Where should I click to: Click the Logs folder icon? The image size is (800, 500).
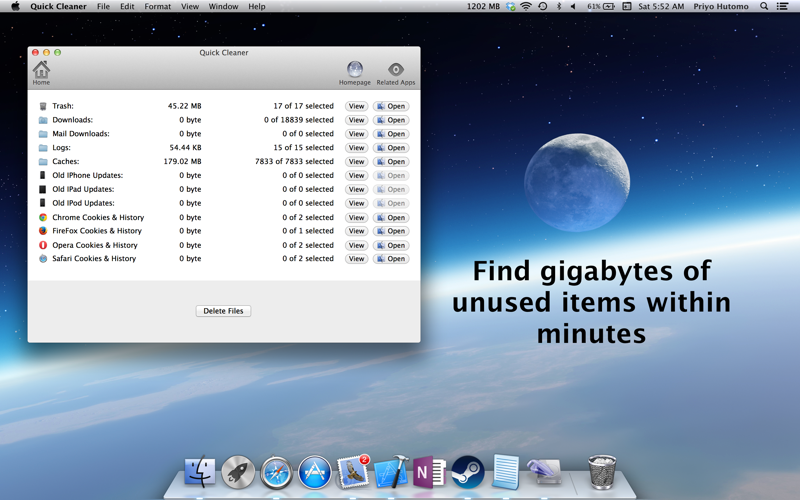[x=43, y=147]
